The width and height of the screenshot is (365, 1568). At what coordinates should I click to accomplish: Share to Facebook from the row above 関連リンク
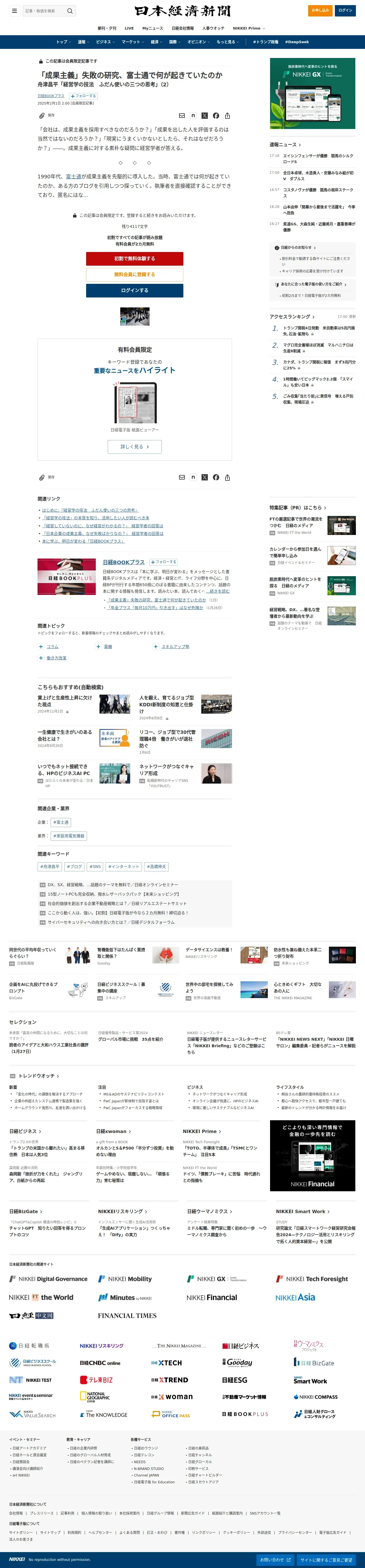pos(216,477)
